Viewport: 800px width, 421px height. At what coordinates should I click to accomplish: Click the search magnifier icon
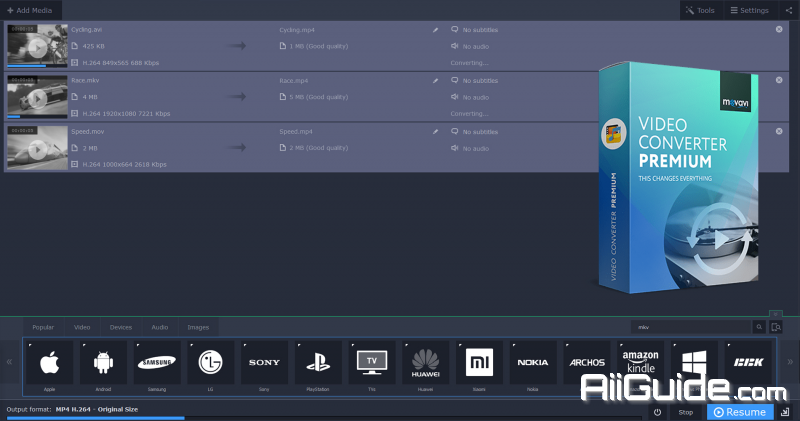759,327
